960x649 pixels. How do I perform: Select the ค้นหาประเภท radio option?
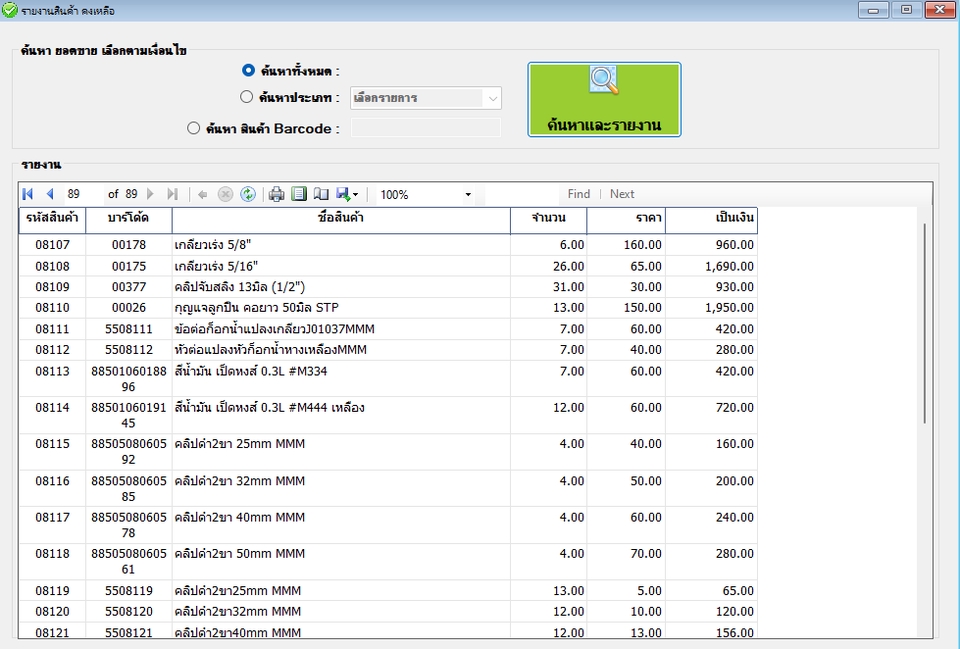coord(247,98)
